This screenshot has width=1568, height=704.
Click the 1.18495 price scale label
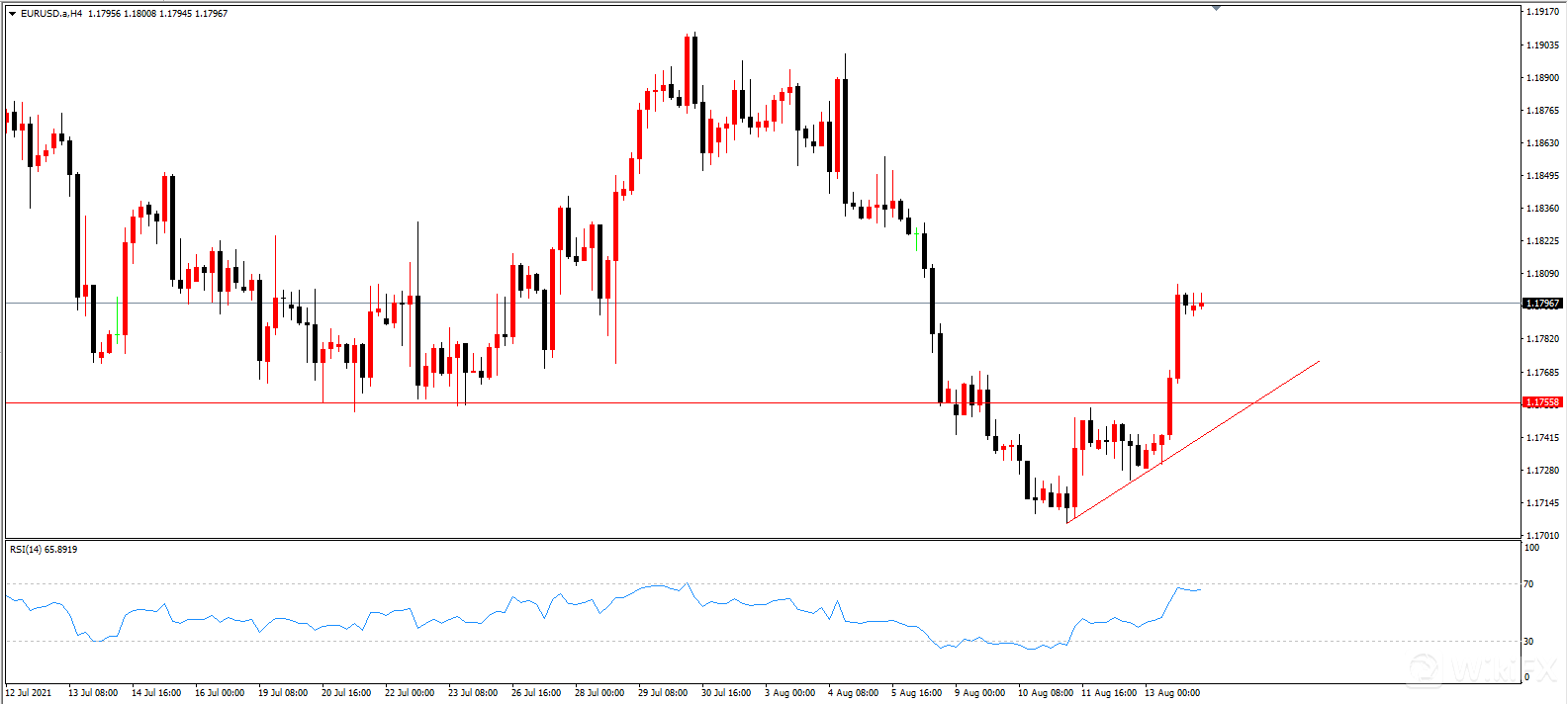click(x=1542, y=176)
